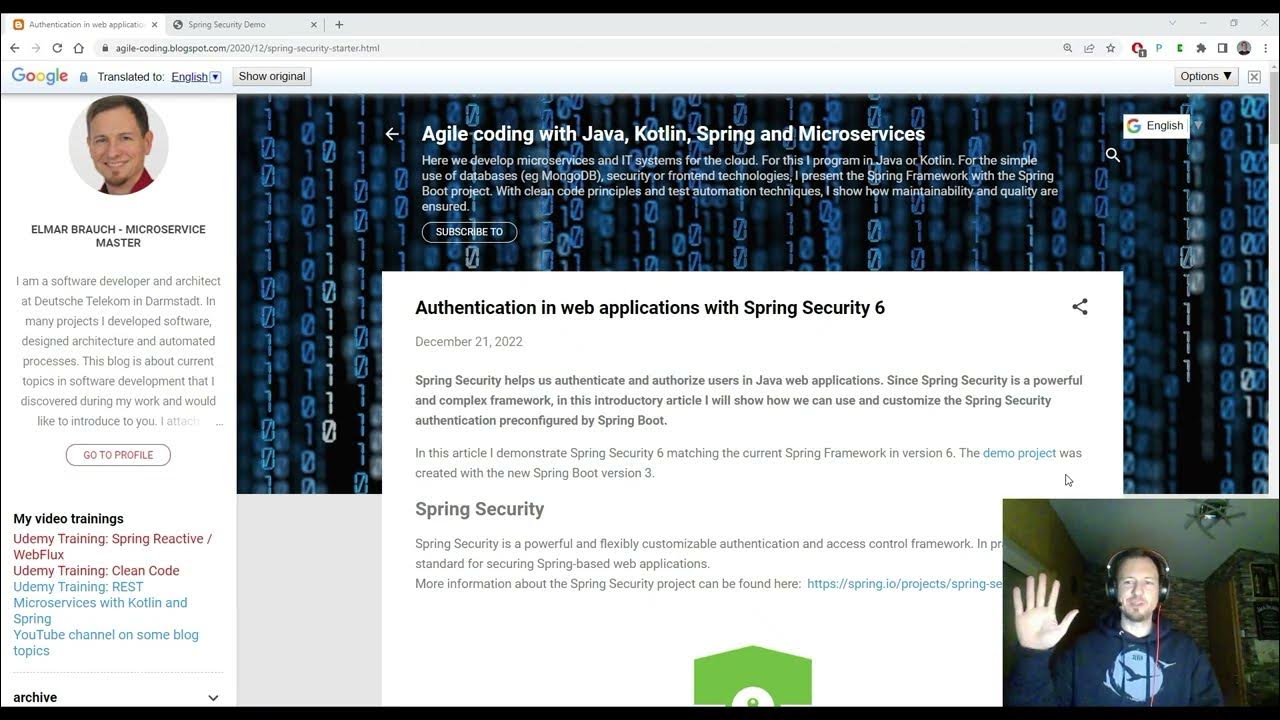Open a new browser tab
This screenshot has width=1280, height=720.
point(339,24)
